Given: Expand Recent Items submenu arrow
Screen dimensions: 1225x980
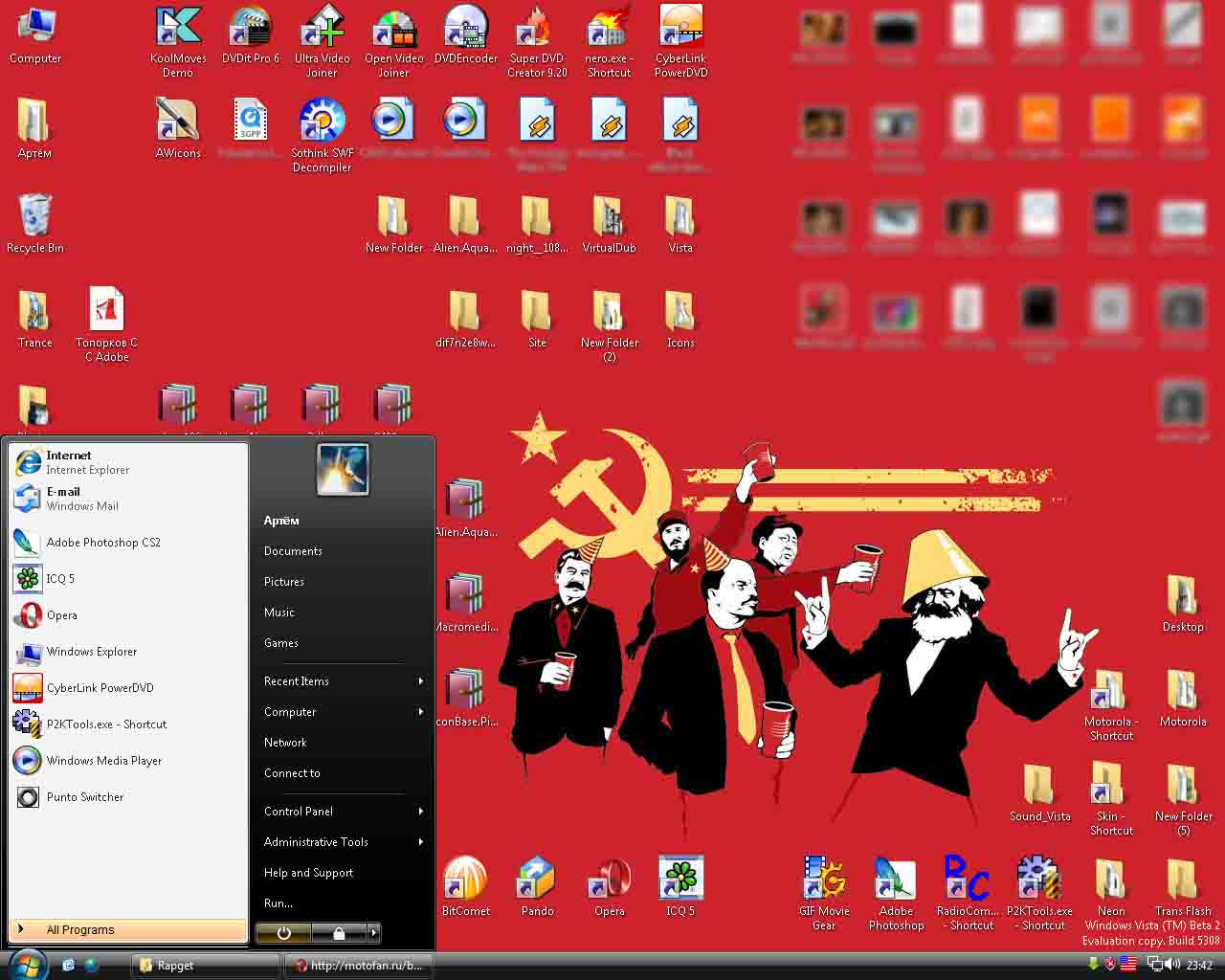Looking at the screenshot, I should coord(420,681).
